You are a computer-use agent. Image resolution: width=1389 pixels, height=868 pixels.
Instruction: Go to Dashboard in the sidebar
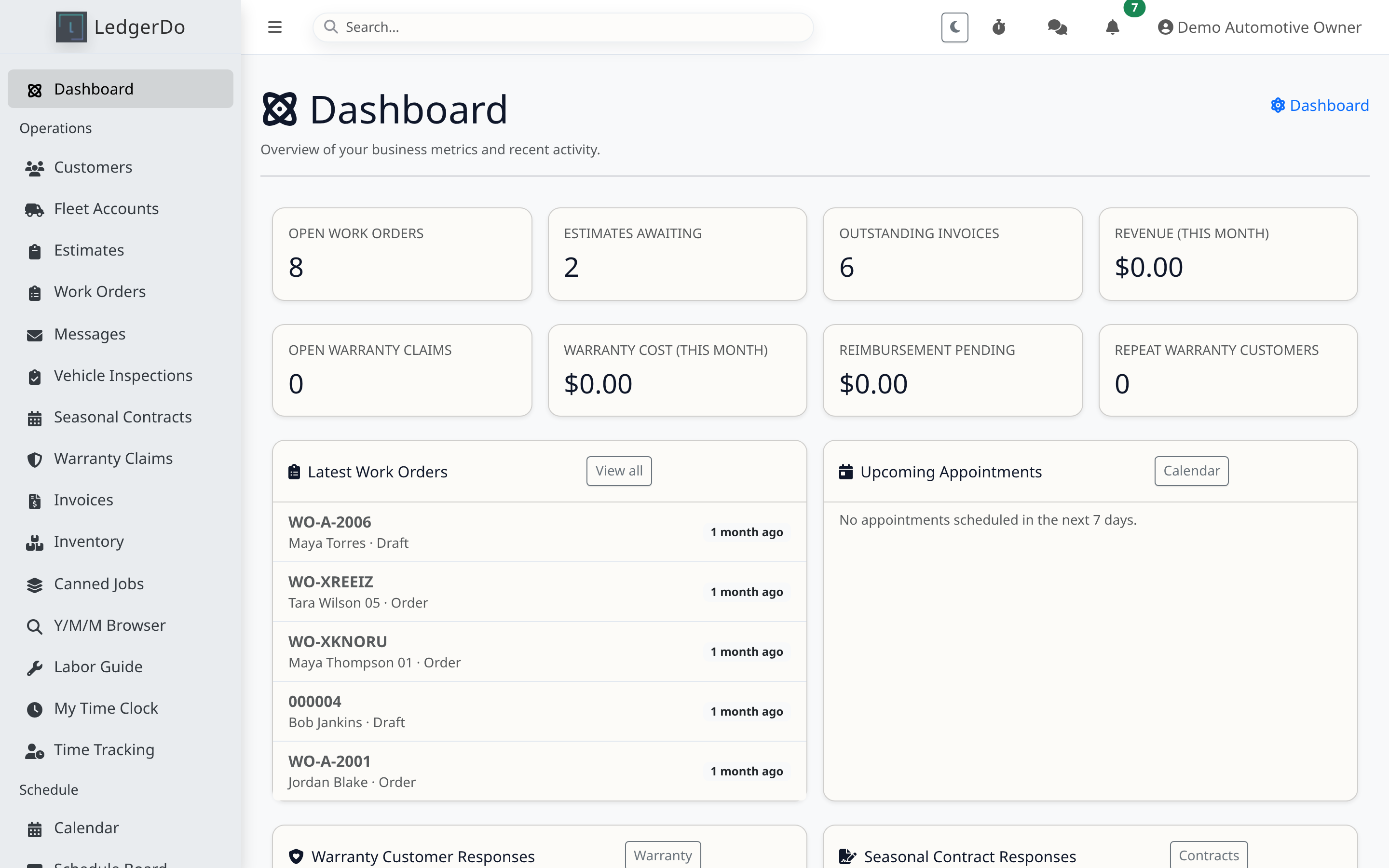[x=121, y=89]
